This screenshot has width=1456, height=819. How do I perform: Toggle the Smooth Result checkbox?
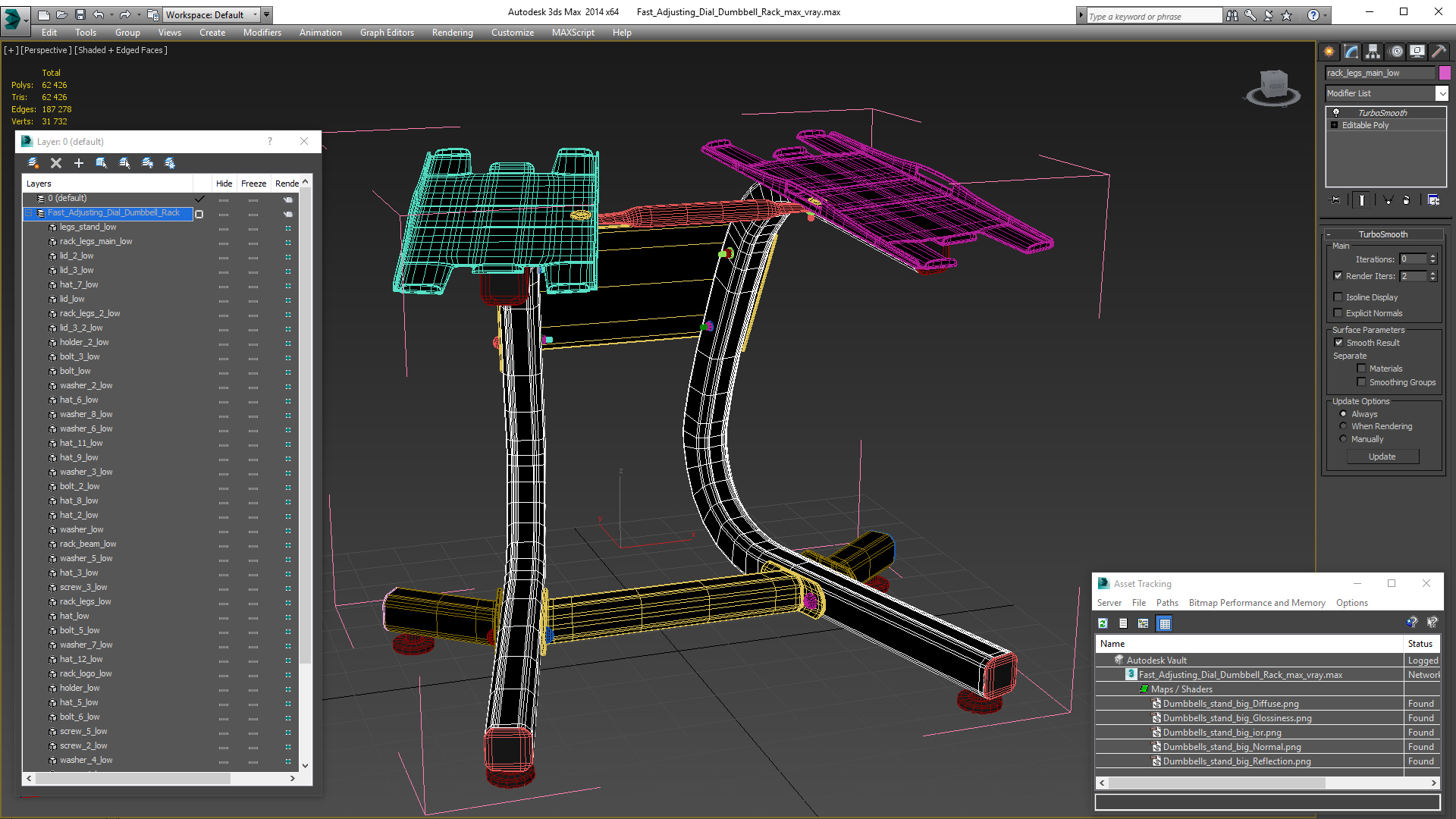pyautogui.click(x=1339, y=343)
